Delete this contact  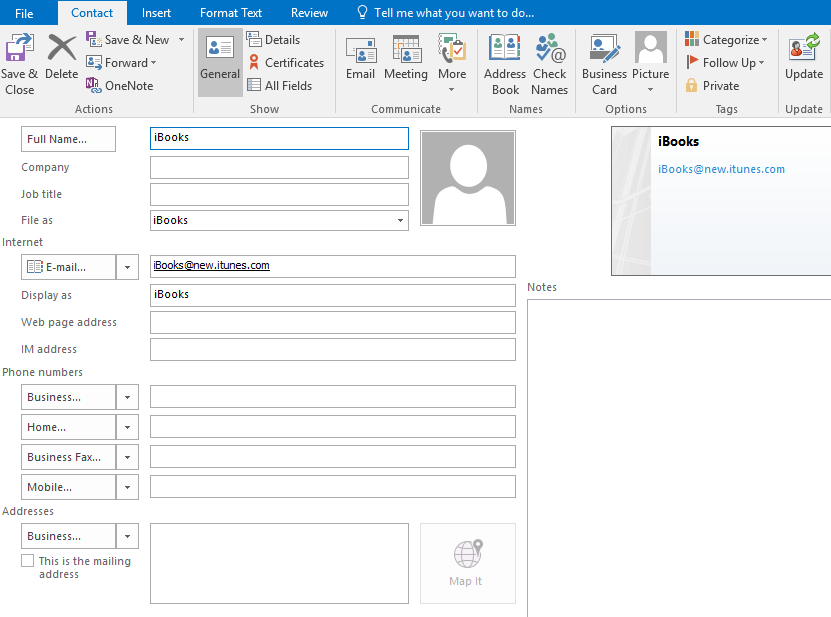[61, 57]
